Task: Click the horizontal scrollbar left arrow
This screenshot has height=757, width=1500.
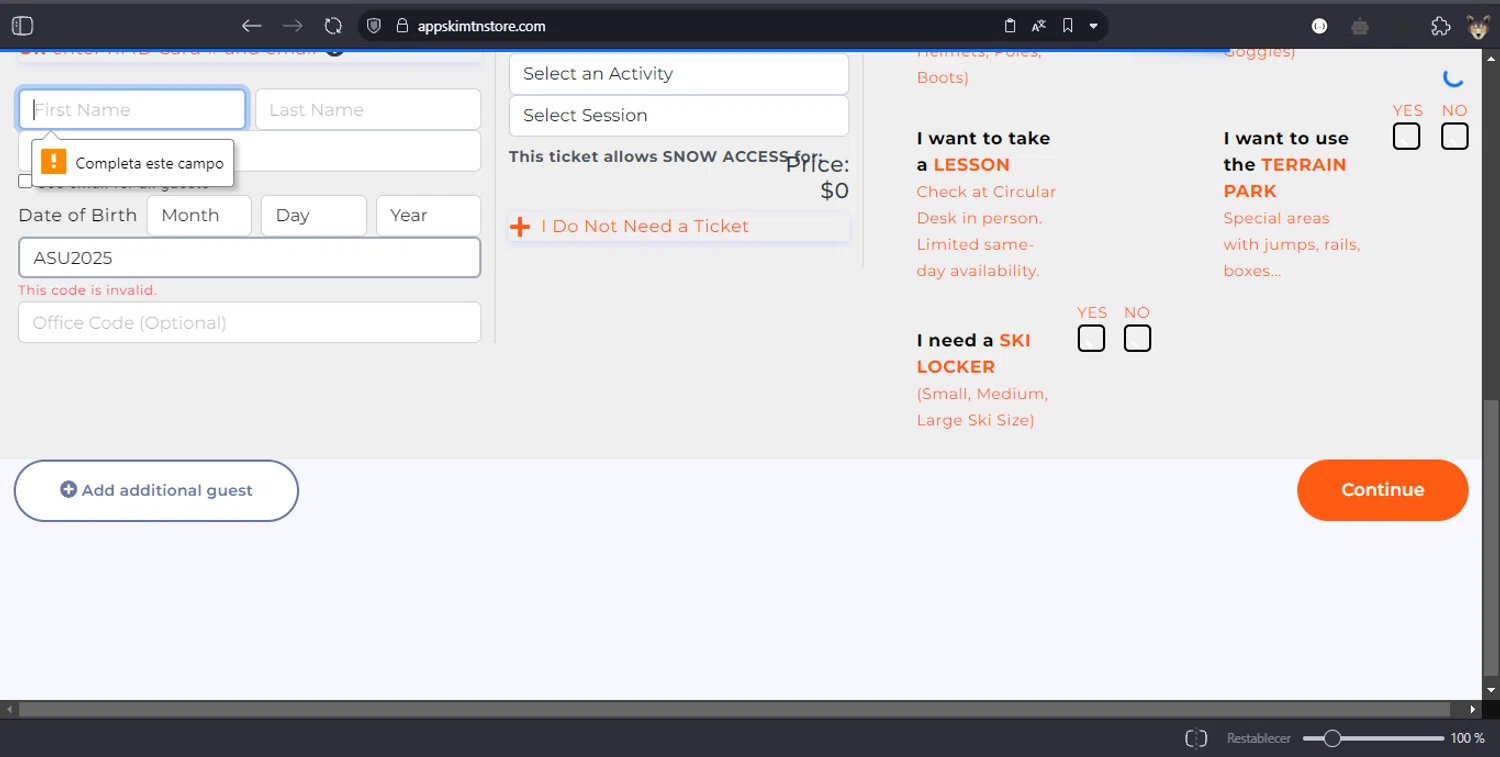Action: click(x=9, y=709)
